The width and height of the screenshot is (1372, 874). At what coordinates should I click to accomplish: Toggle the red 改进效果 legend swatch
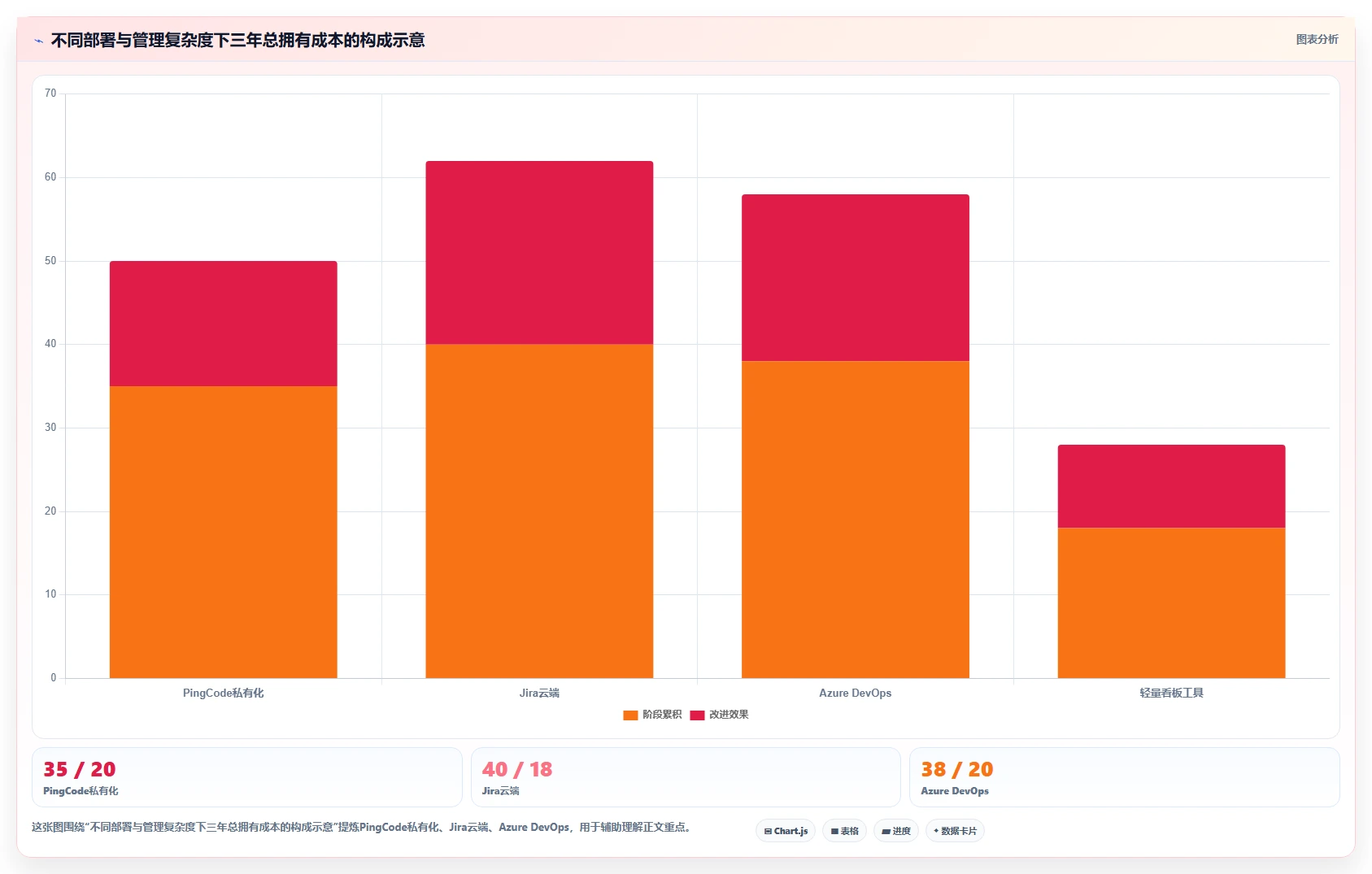click(697, 715)
